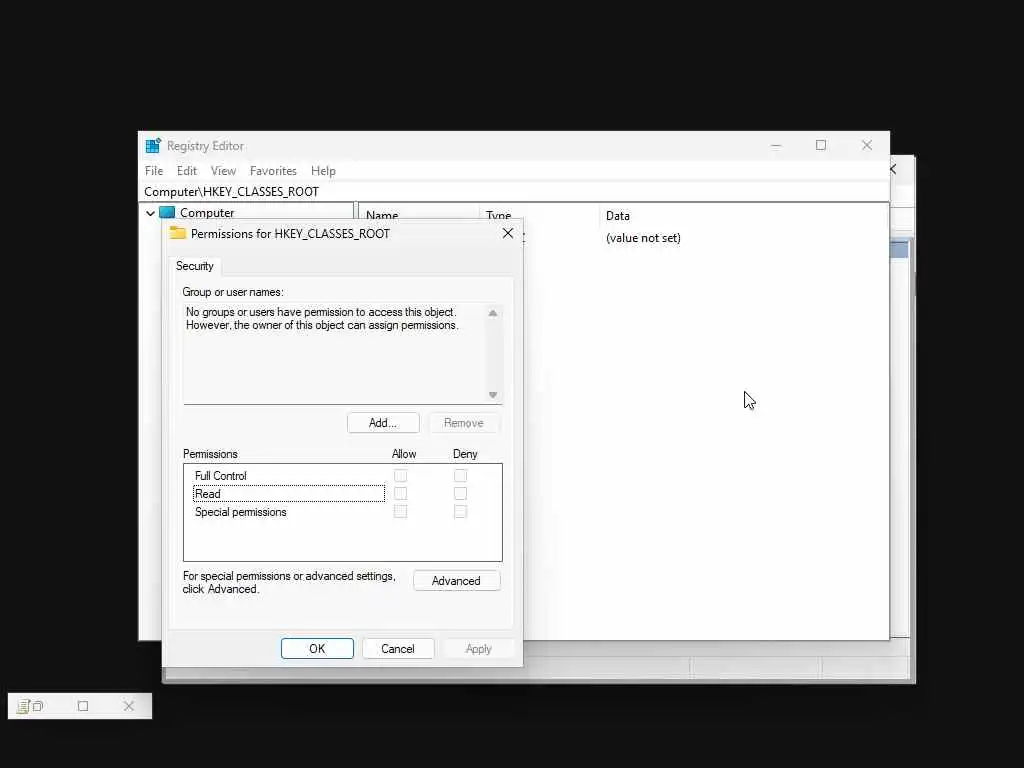Close the small bottom-left window

coord(129,706)
